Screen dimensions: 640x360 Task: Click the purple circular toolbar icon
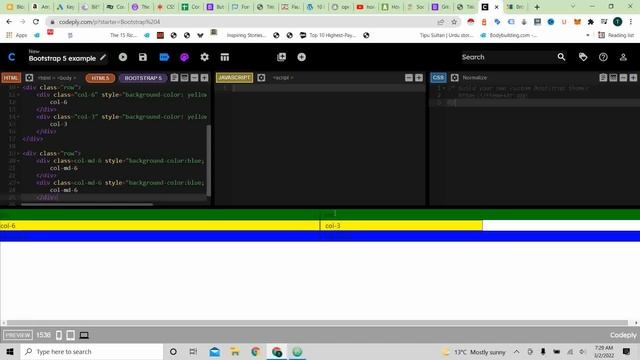(x=184, y=58)
